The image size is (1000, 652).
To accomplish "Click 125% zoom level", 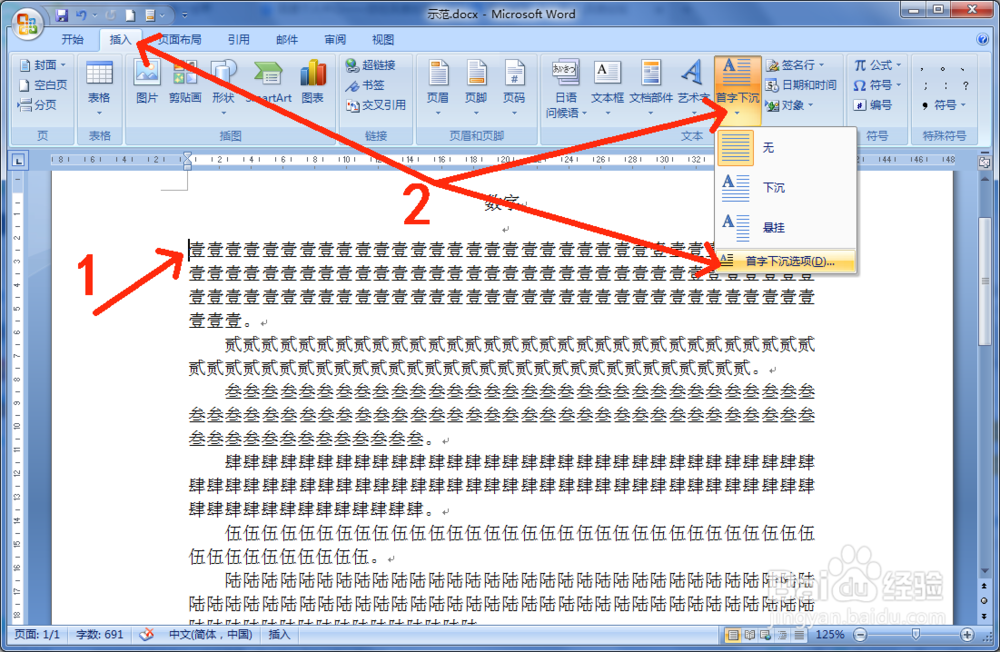I will pyautogui.click(x=830, y=635).
